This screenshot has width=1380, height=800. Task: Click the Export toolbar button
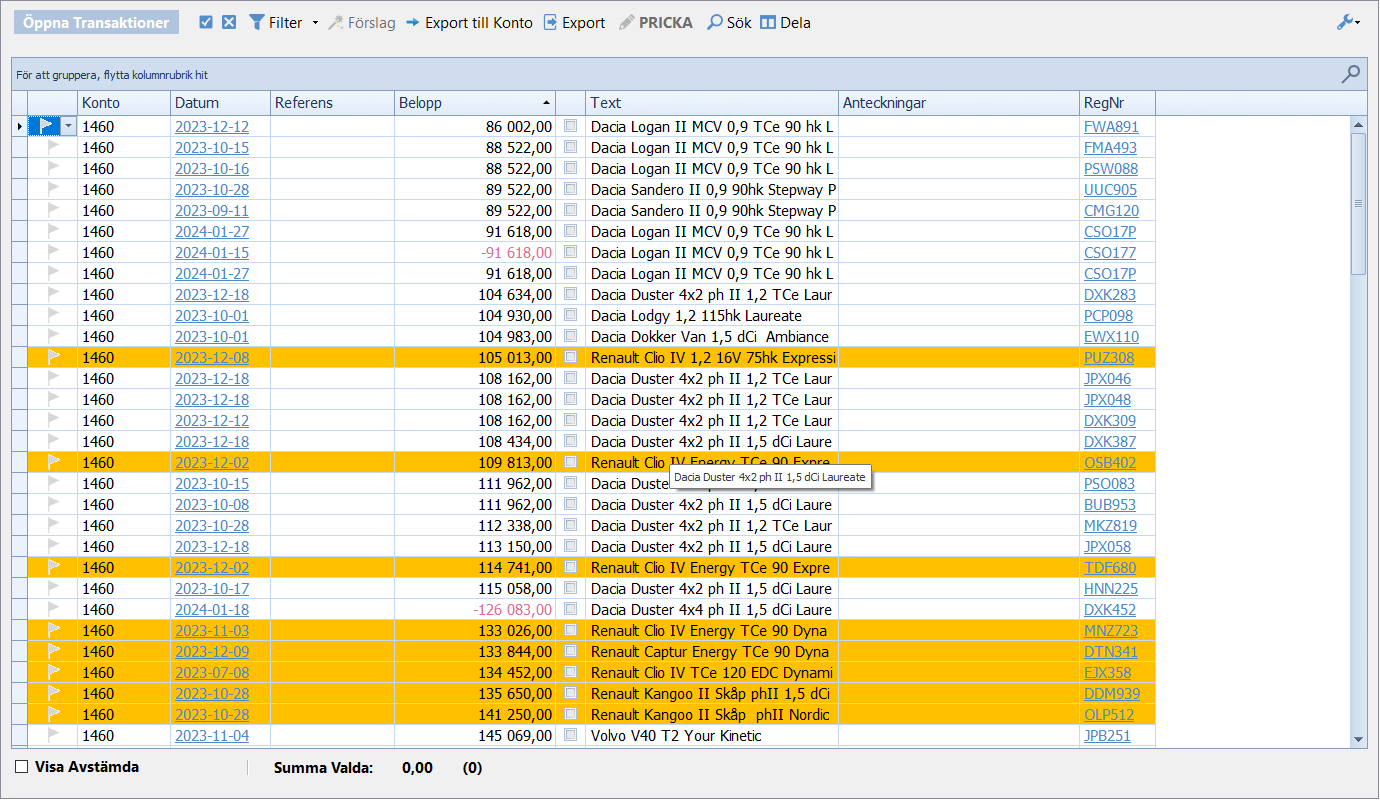tap(574, 22)
